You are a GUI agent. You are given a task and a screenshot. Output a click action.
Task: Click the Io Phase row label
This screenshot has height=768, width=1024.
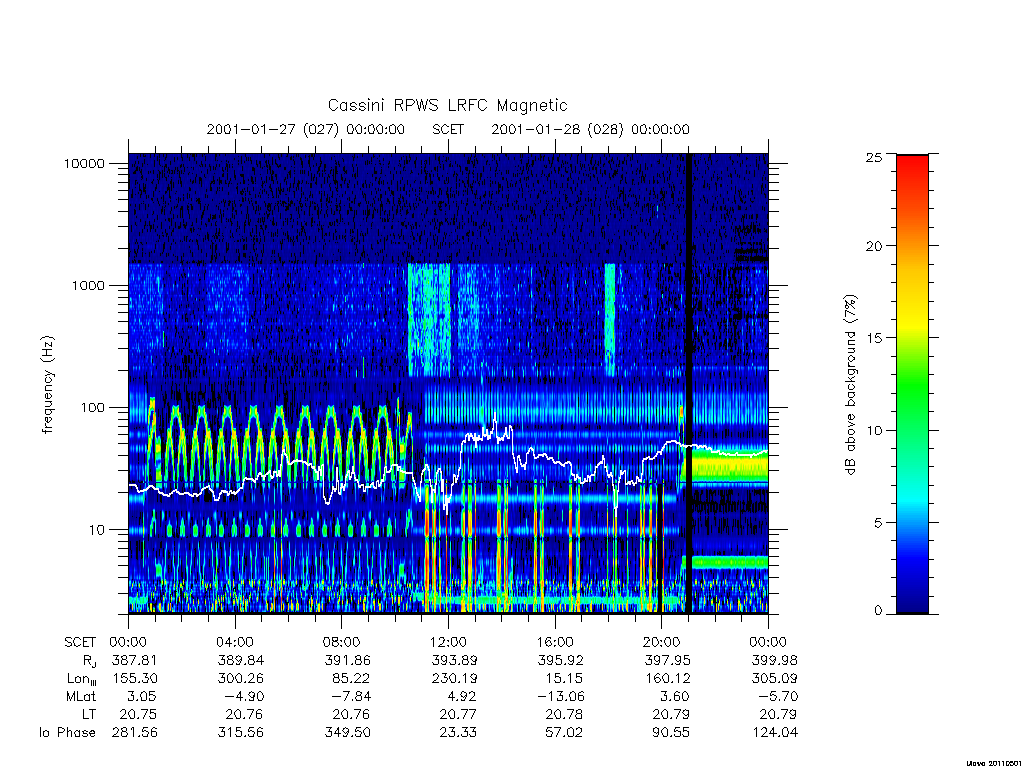tap(67, 733)
